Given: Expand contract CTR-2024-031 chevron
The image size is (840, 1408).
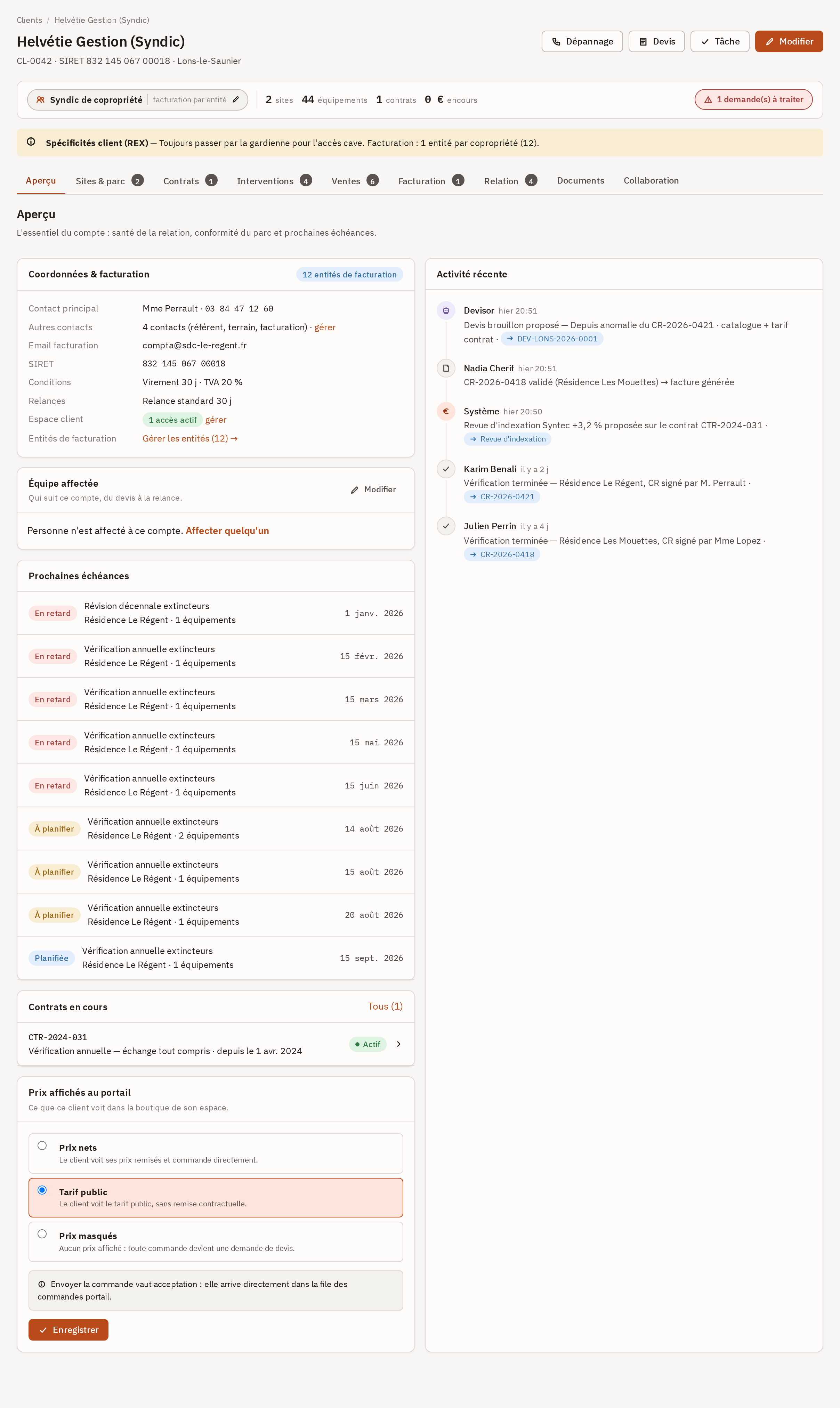Looking at the screenshot, I should (x=398, y=1044).
